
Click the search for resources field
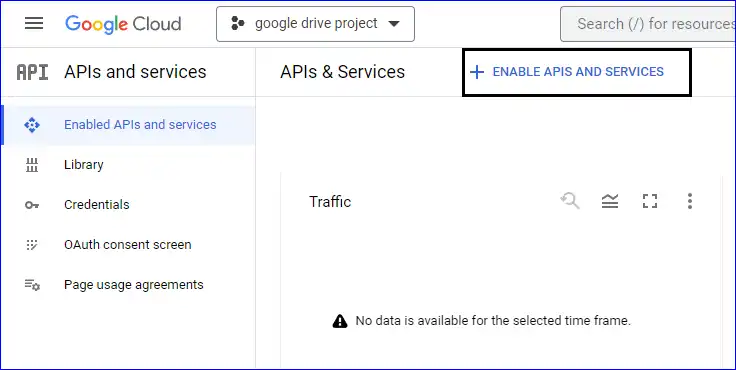click(648, 24)
